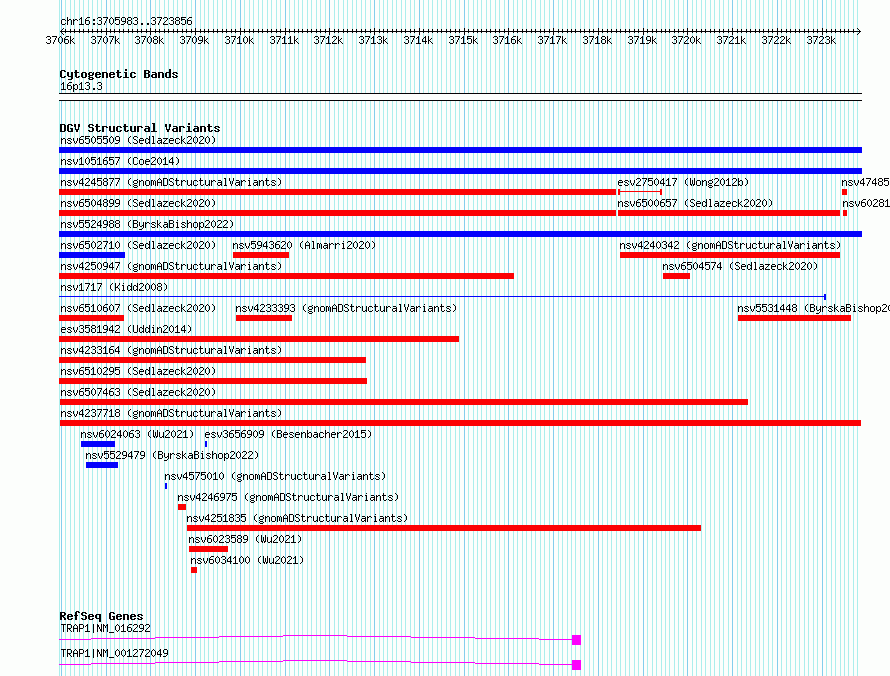Click nsv4575010 (gnomADStructuralVariants) label

click(275, 476)
